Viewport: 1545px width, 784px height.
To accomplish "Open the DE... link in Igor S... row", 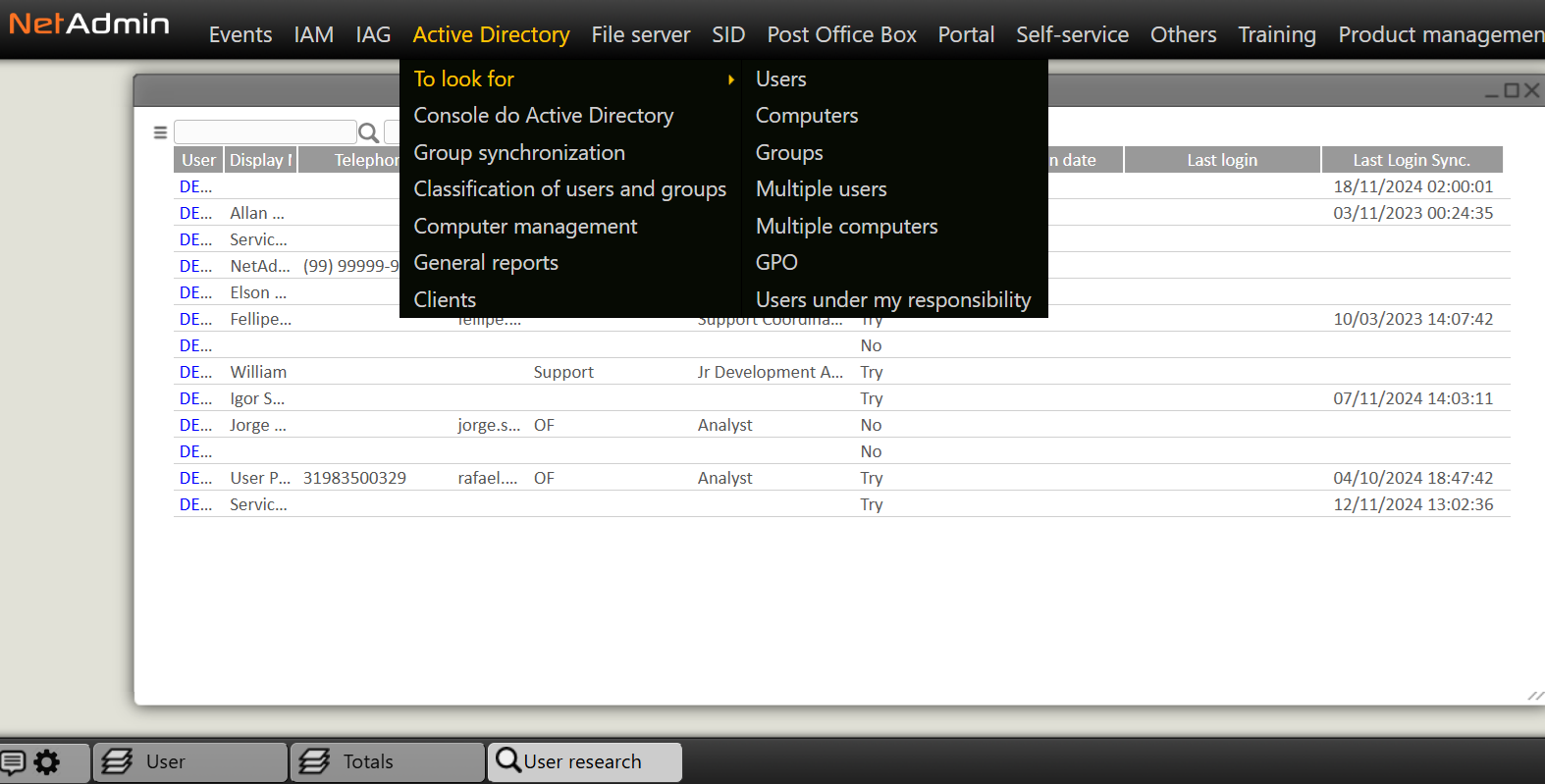I will point(195,398).
